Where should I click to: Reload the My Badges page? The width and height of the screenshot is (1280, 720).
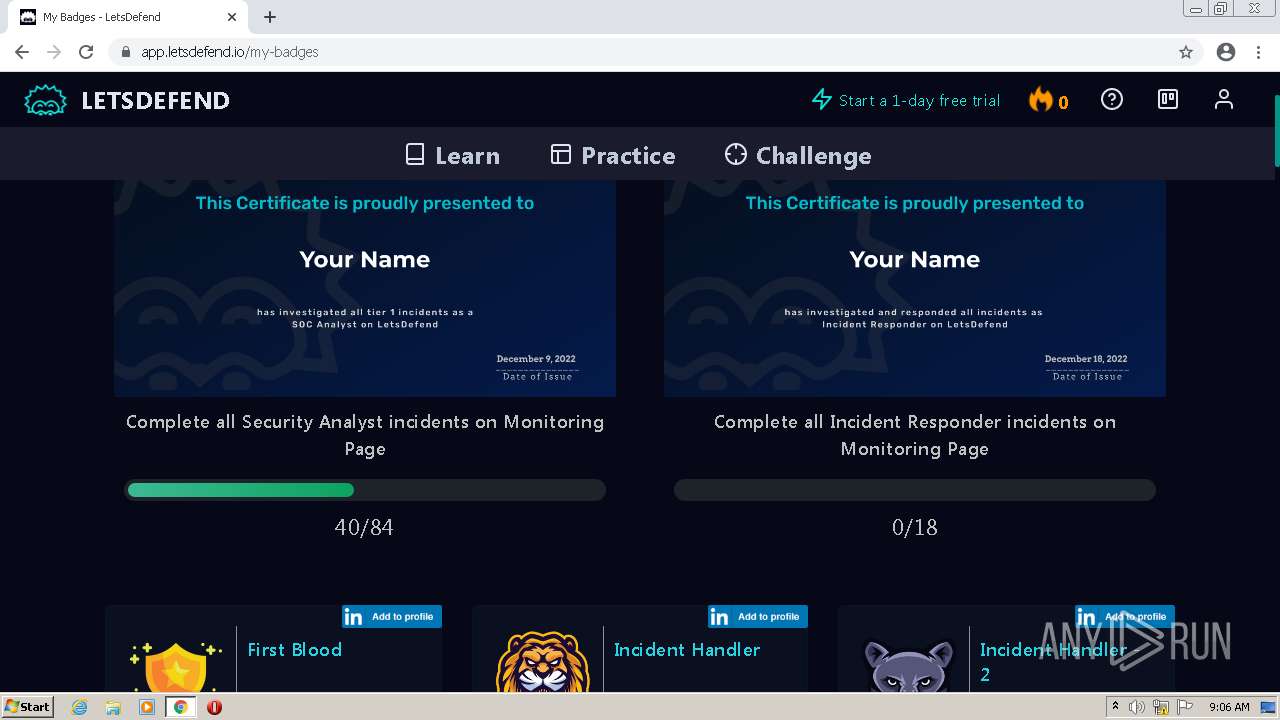[x=86, y=52]
